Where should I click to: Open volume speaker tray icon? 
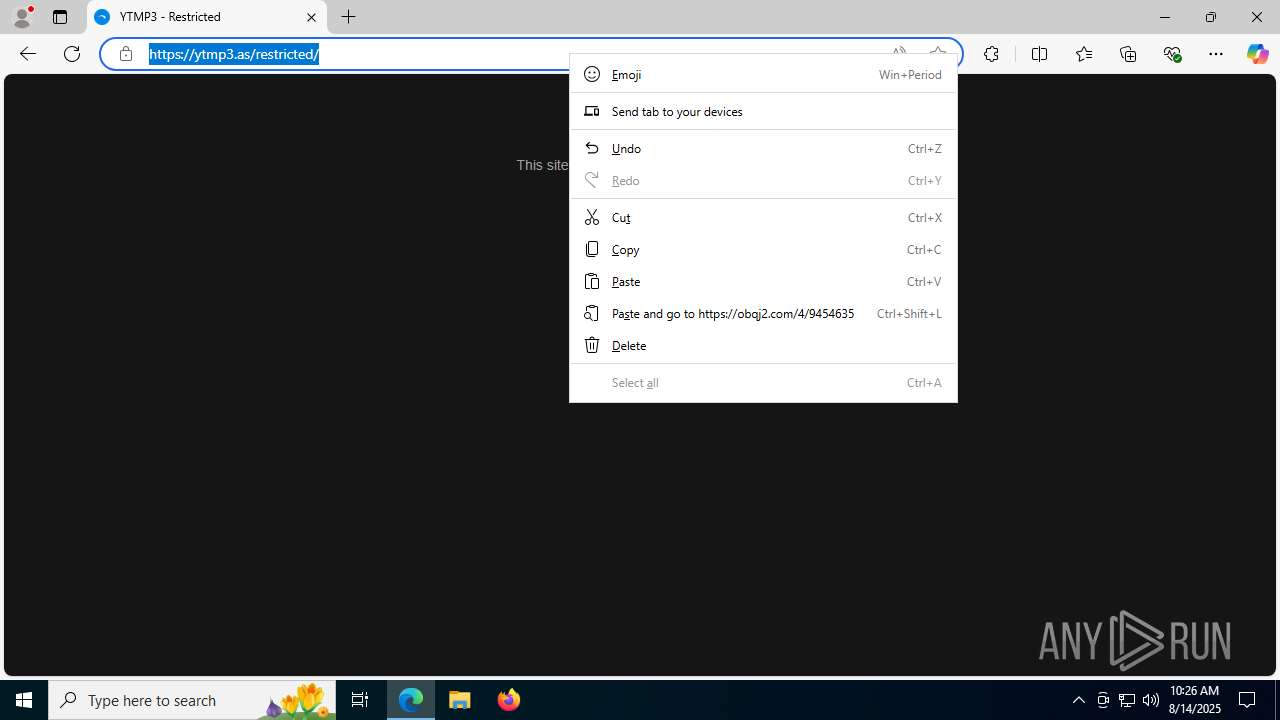tap(1150, 700)
